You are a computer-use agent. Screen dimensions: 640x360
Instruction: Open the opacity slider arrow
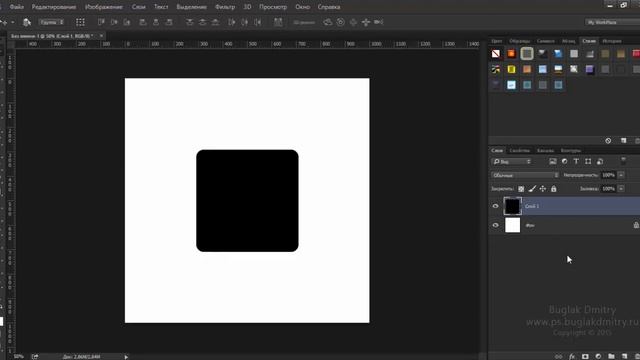click(x=621, y=175)
